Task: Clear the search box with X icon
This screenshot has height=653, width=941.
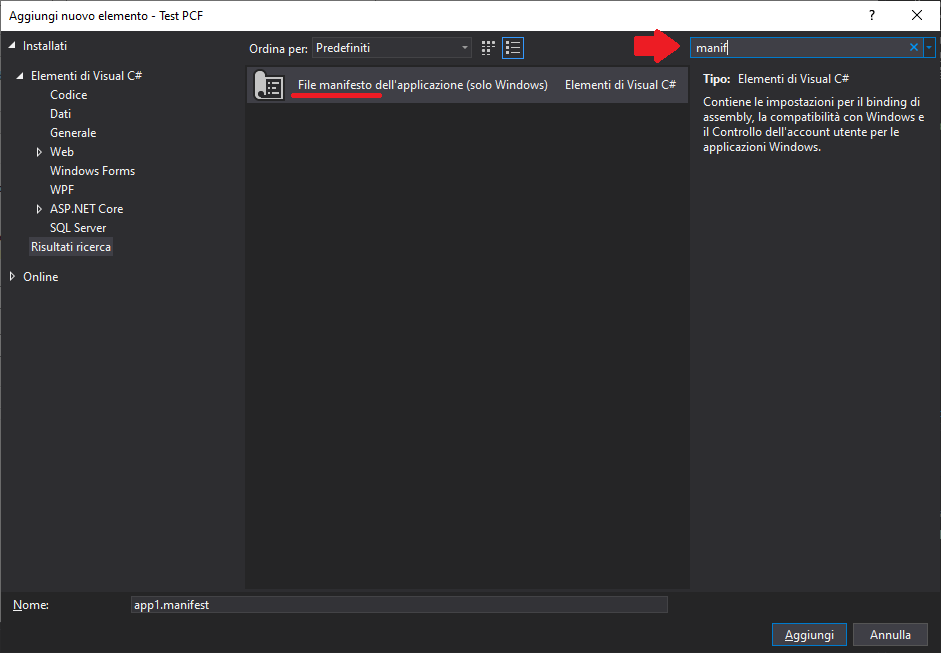Action: [x=913, y=47]
